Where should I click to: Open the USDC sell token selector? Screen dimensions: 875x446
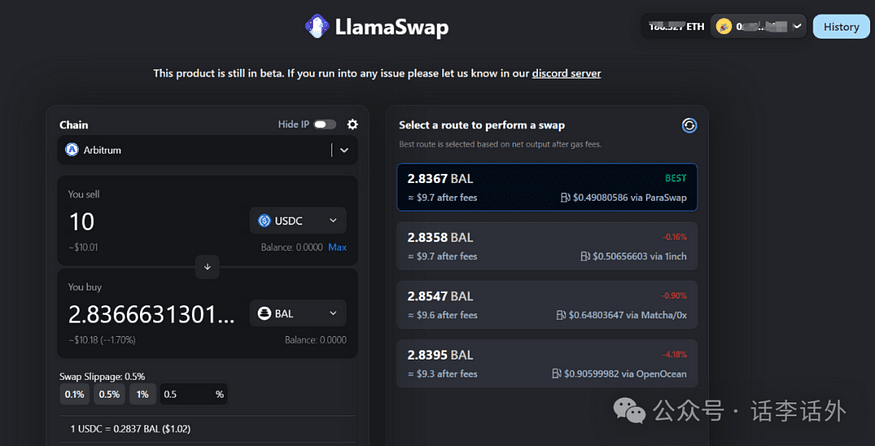click(x=298, y=220)
